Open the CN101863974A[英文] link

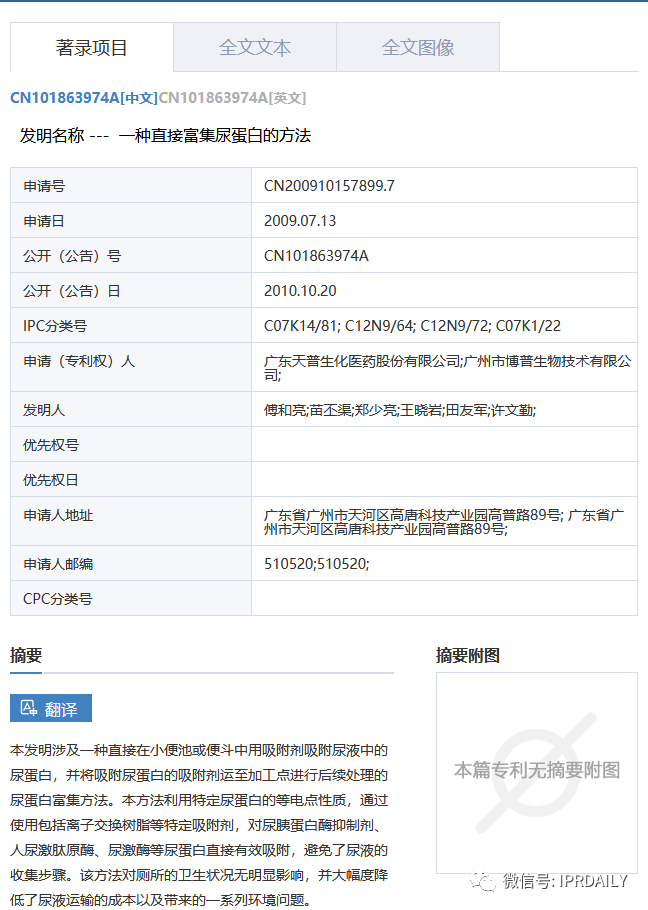click(x=232, y=98)
